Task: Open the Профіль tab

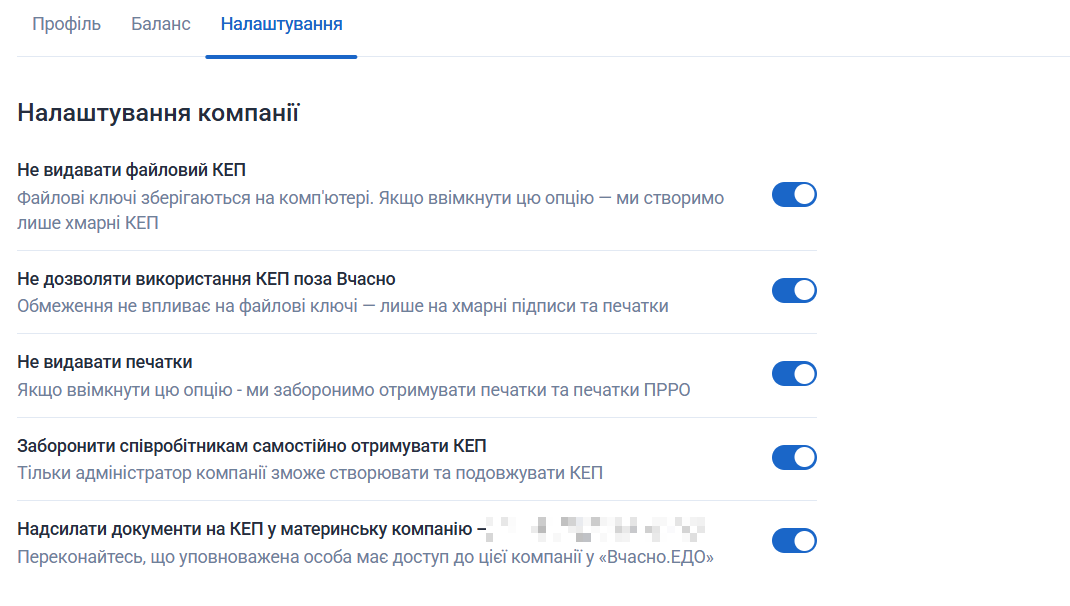Action: pyautogui.click(x=66, y=24)
